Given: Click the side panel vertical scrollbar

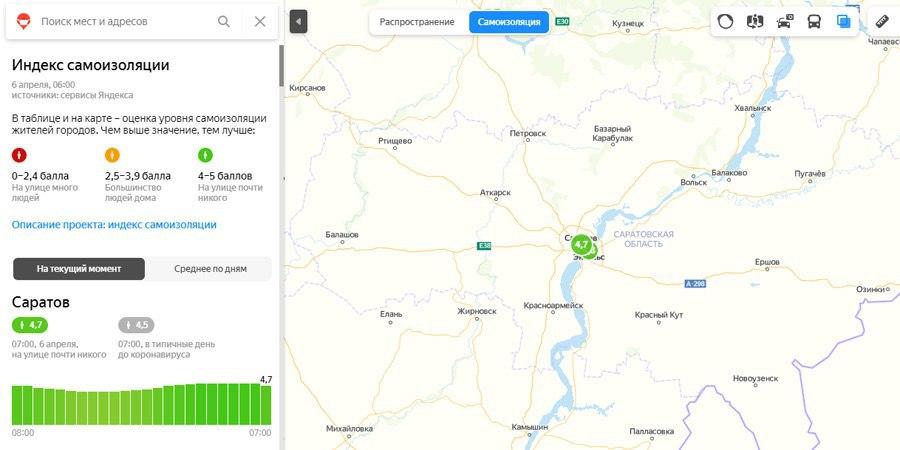Looking at the screenshot, I should pyautogui.click(x=281, y=65).
